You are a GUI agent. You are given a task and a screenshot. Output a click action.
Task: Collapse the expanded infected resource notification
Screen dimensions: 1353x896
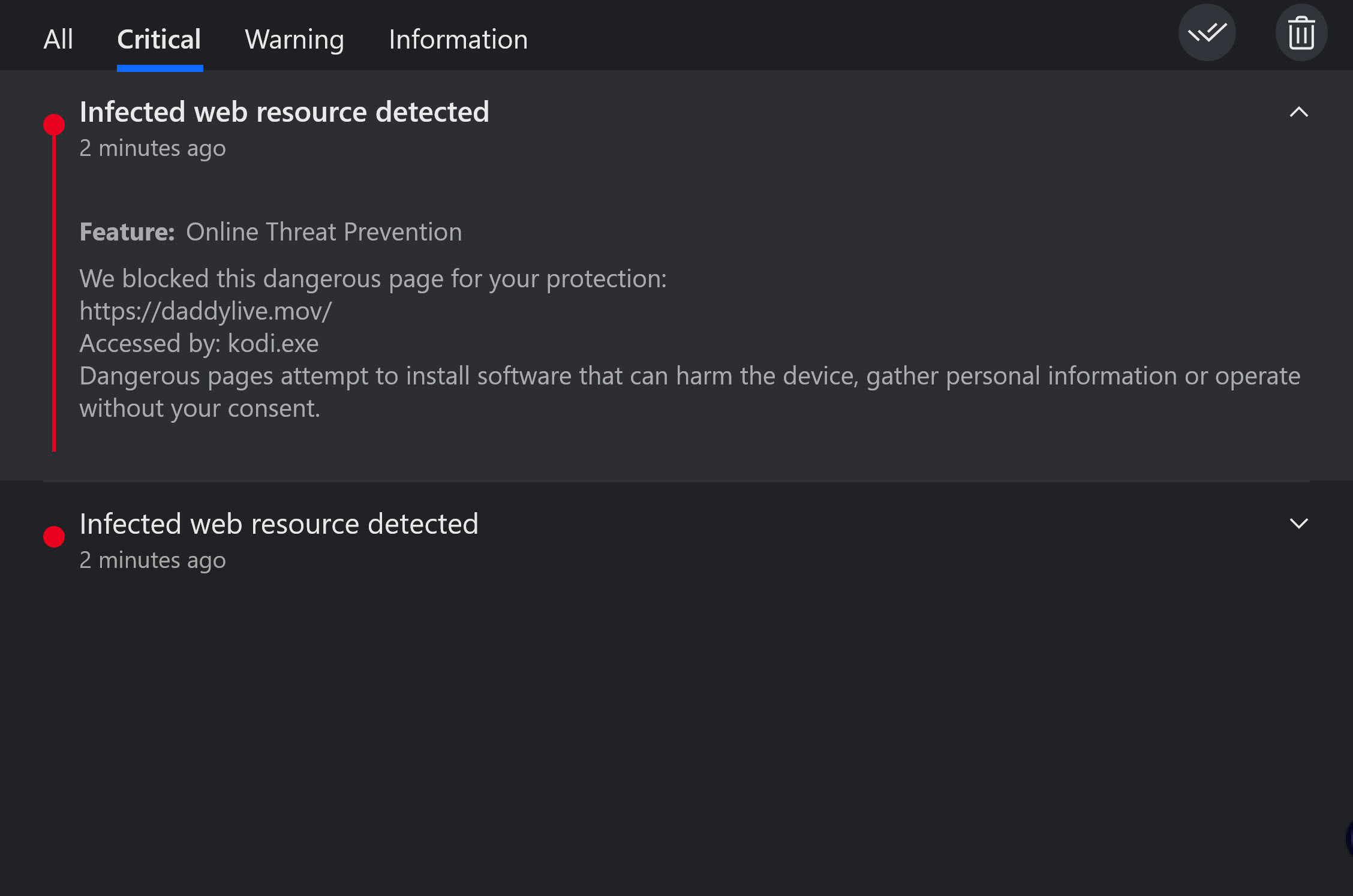tap(1298, 112)
